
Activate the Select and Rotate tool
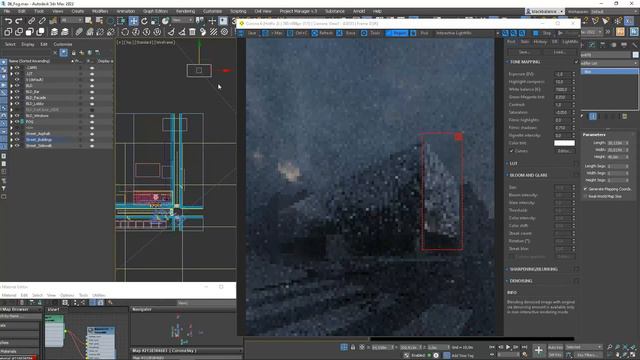coord(144,21)
